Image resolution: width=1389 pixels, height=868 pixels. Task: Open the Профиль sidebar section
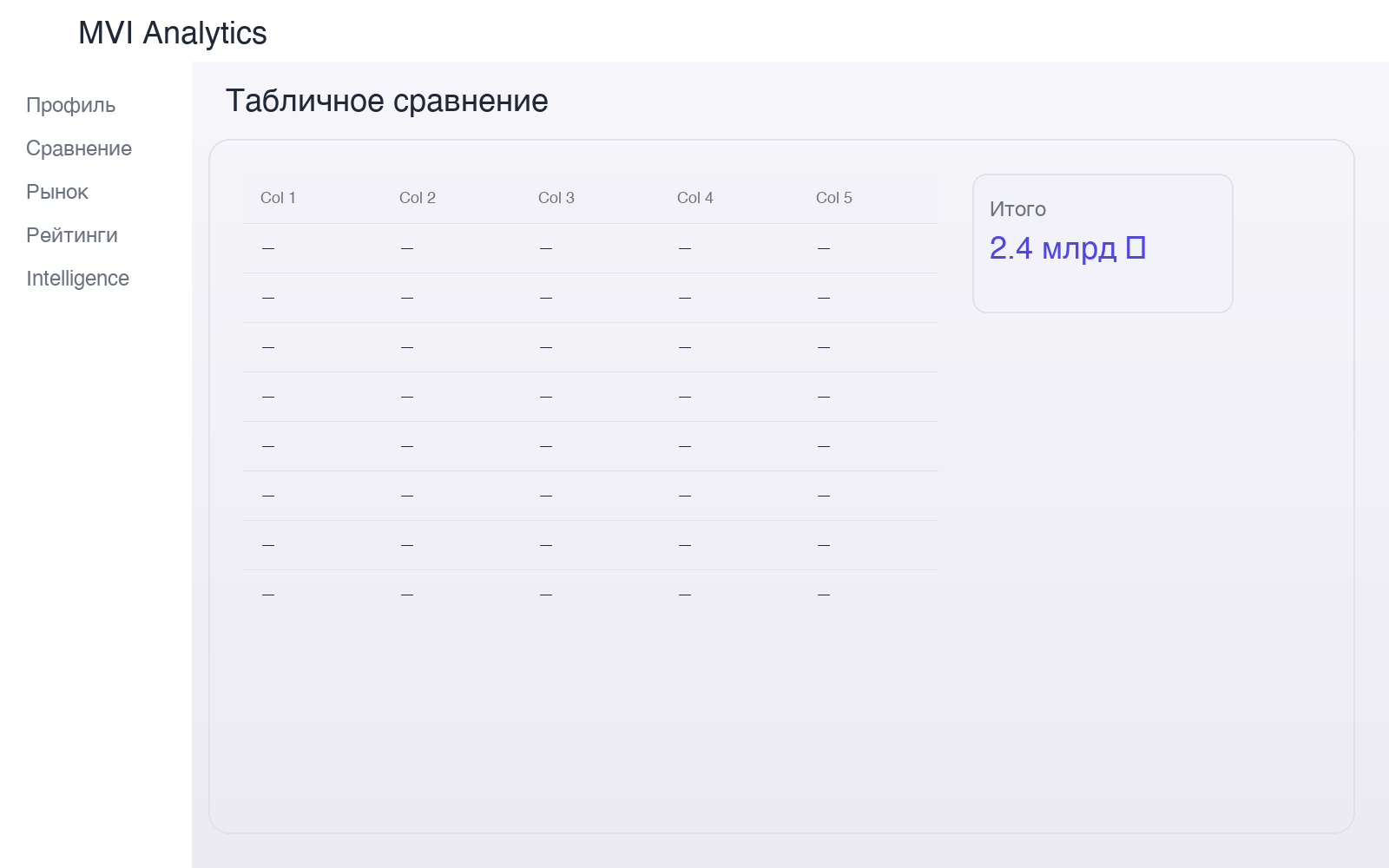point(70,105)
